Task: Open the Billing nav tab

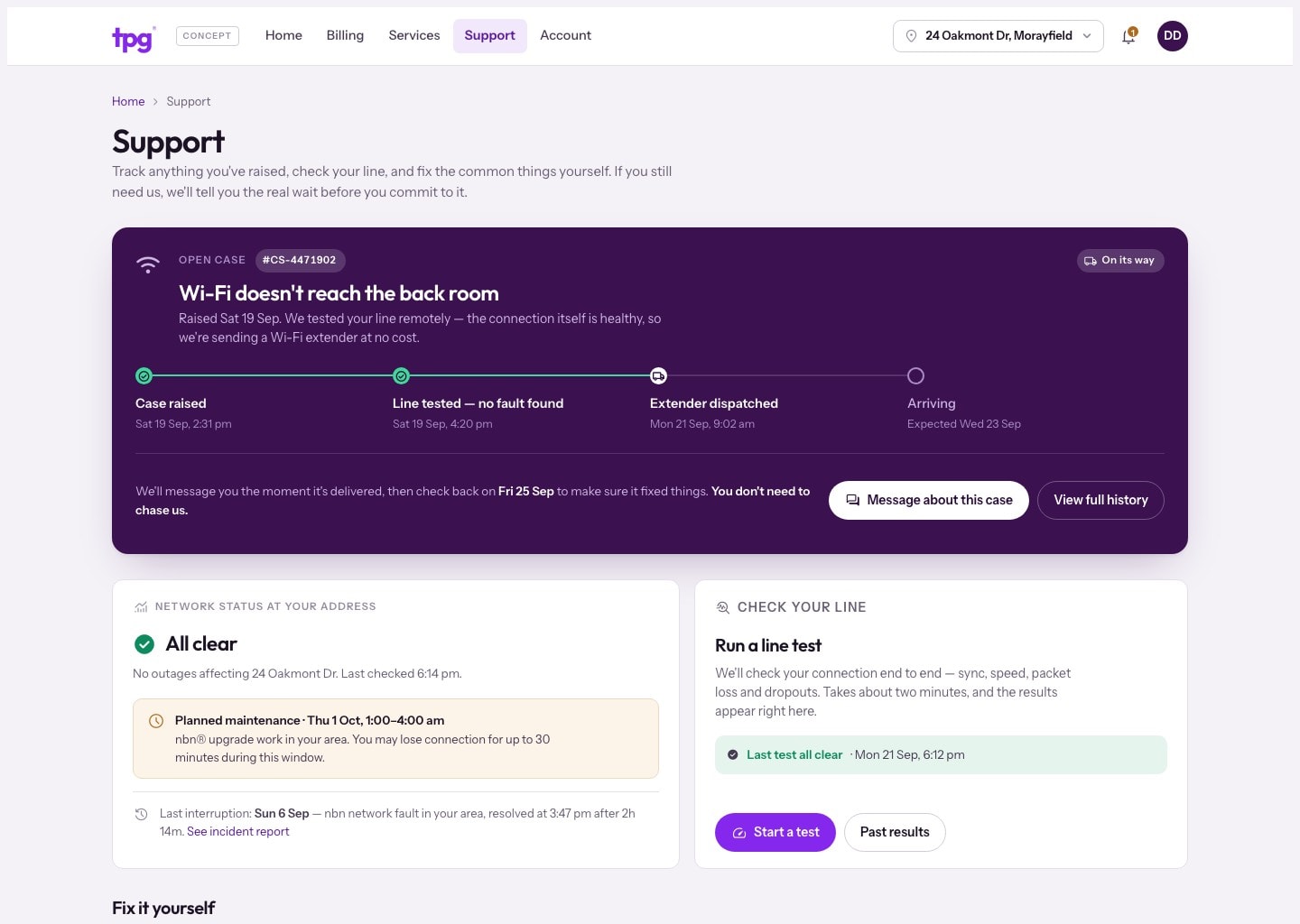Action: (x=345, y=35)
